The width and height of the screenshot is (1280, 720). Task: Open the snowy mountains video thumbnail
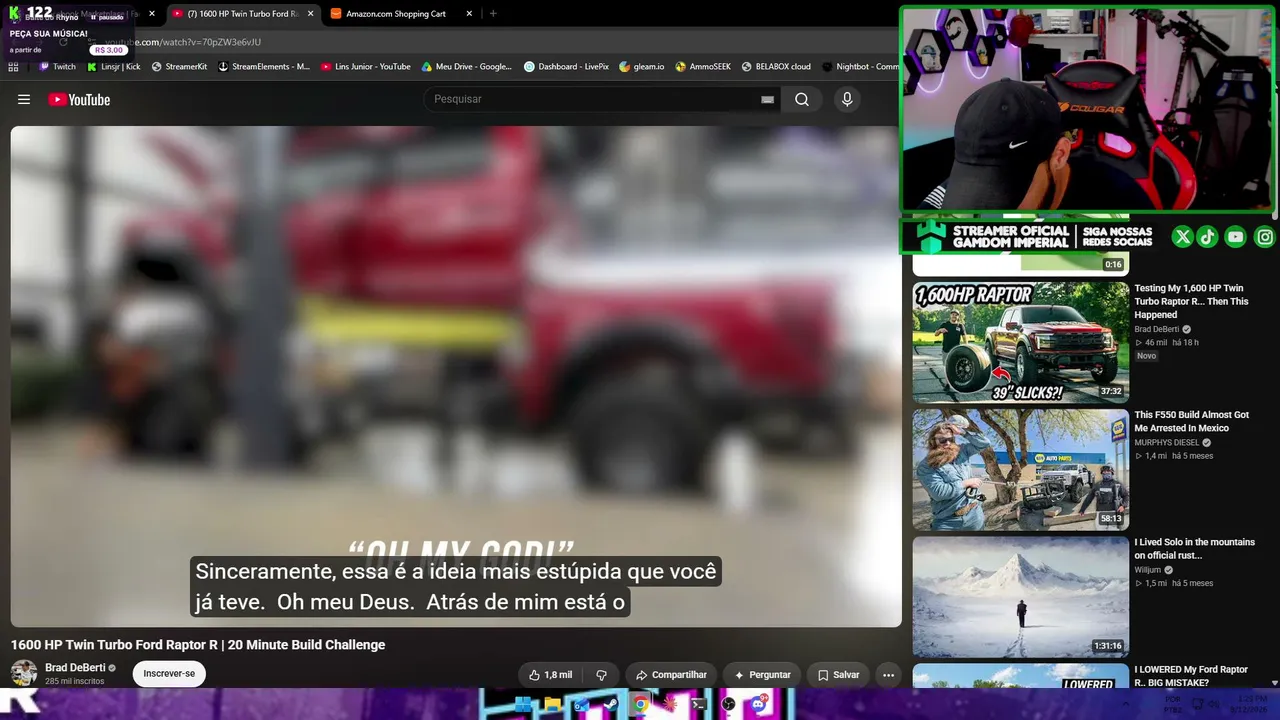pyautogui.click(x=1021, y=597)
